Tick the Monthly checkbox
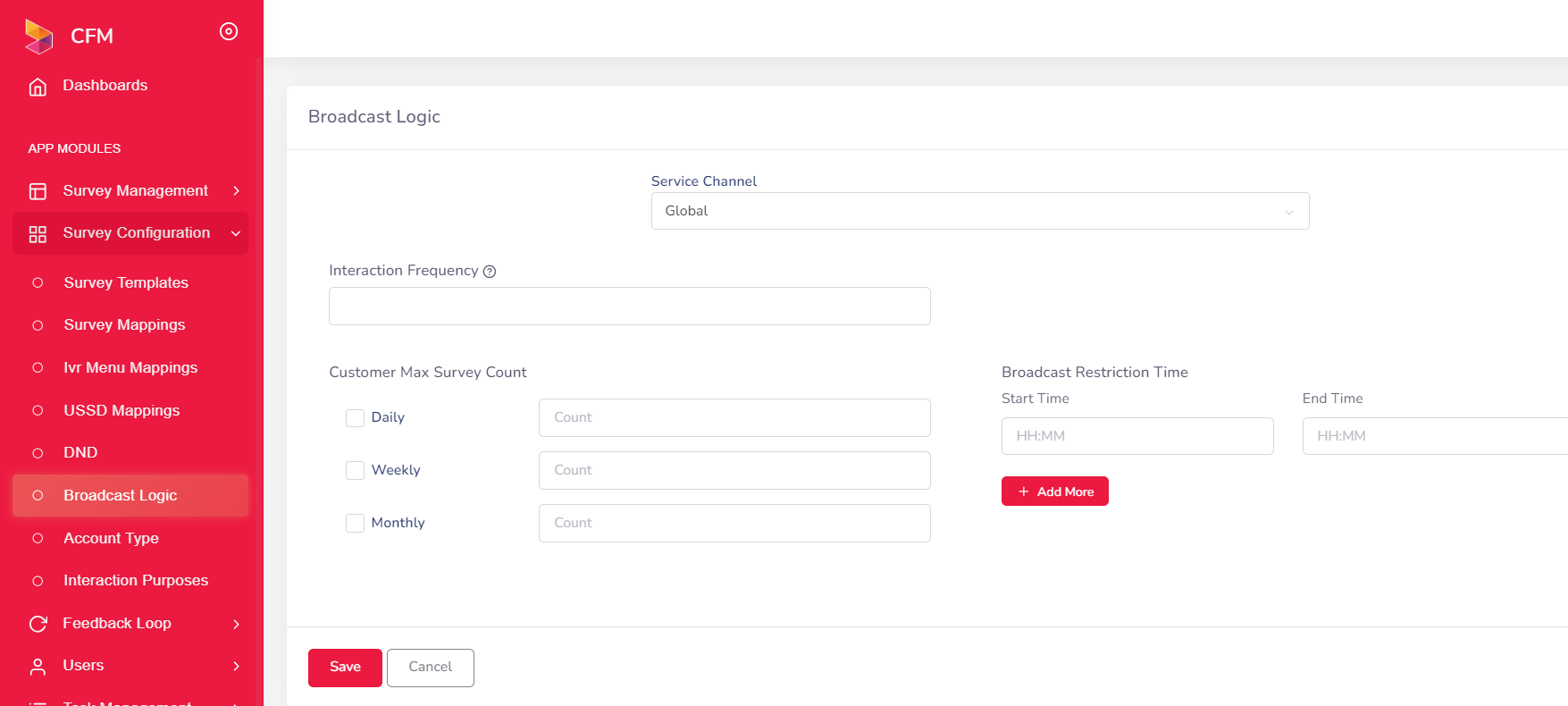 [x=355, y=524]
